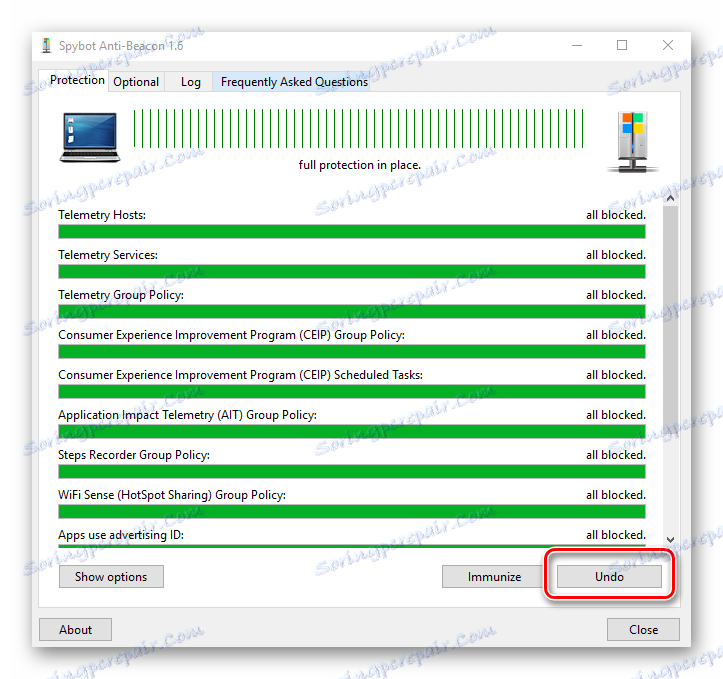Click the WiFi Sense Group Policy bar
This screenshot has height=679, width=723.
pyautogui.click(x=352, y=512)
